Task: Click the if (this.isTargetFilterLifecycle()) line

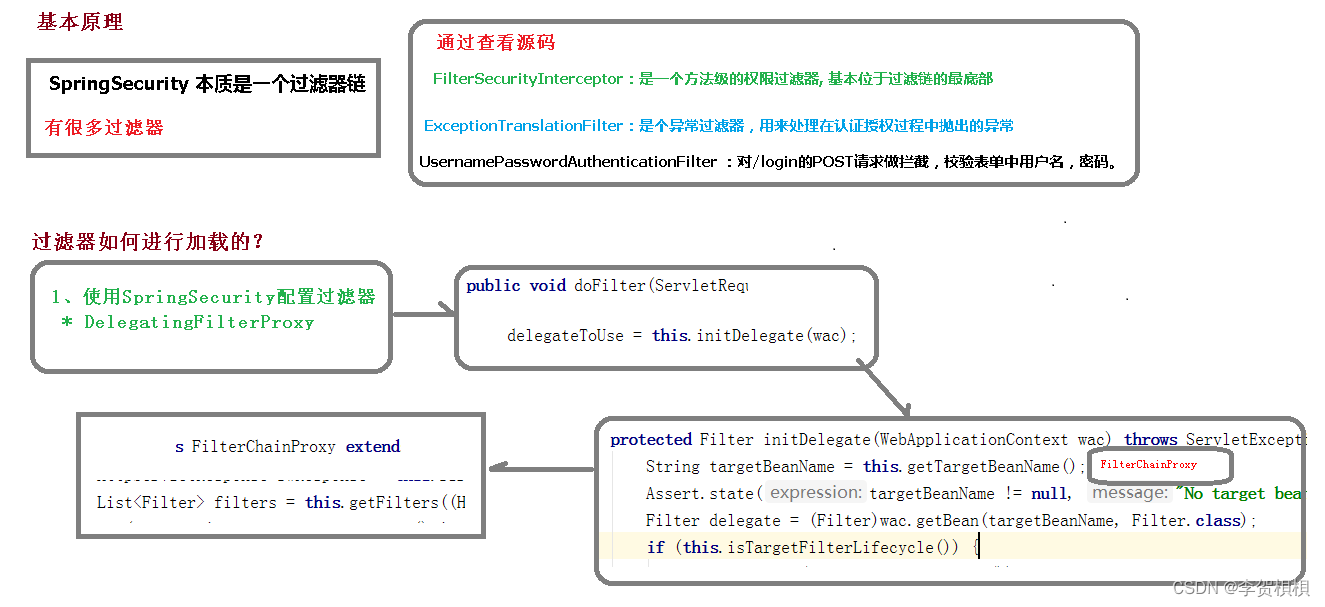Action: (x=814, y=547)
